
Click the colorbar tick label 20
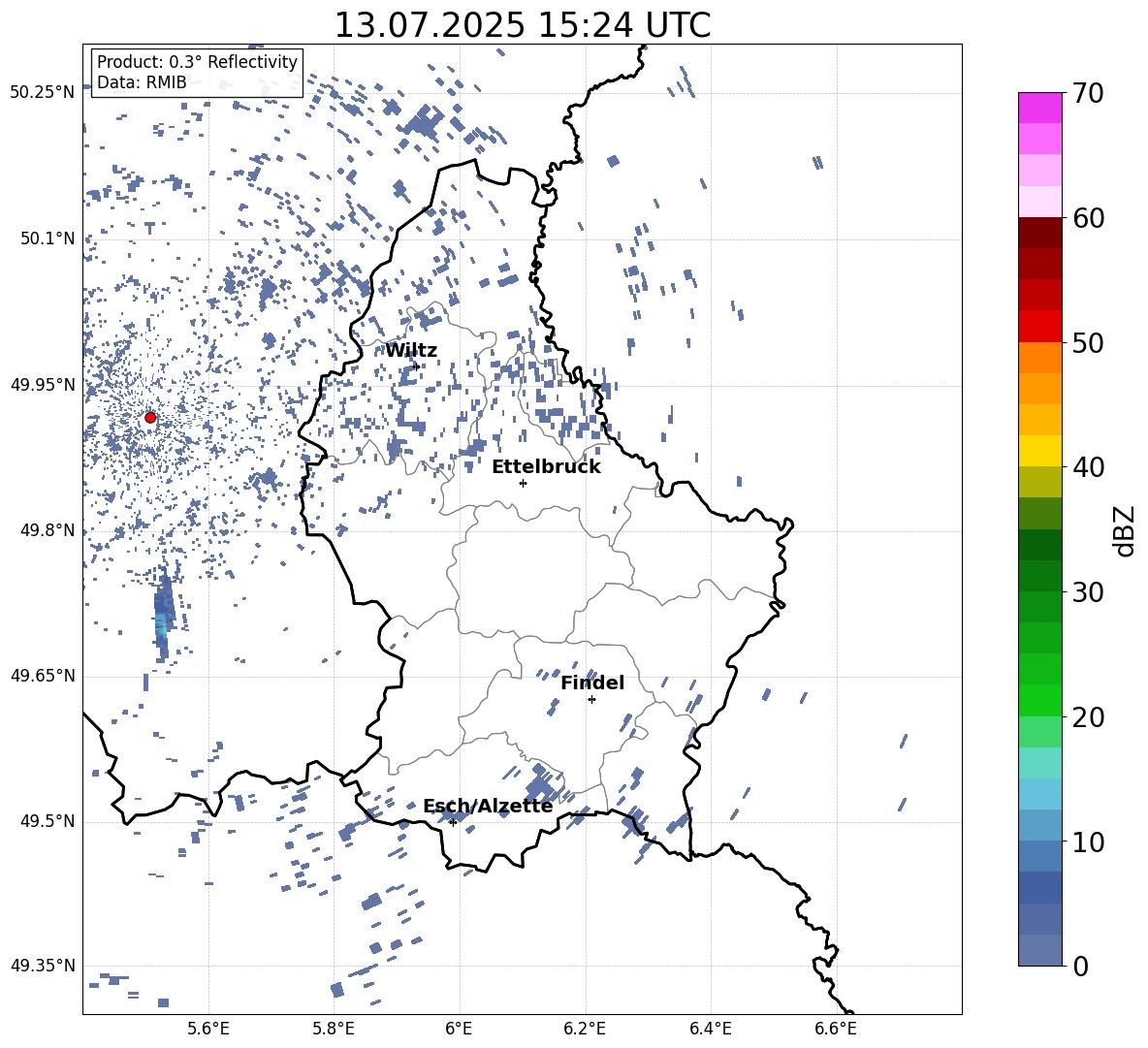pyautogui.click(x=1088, y=717)
